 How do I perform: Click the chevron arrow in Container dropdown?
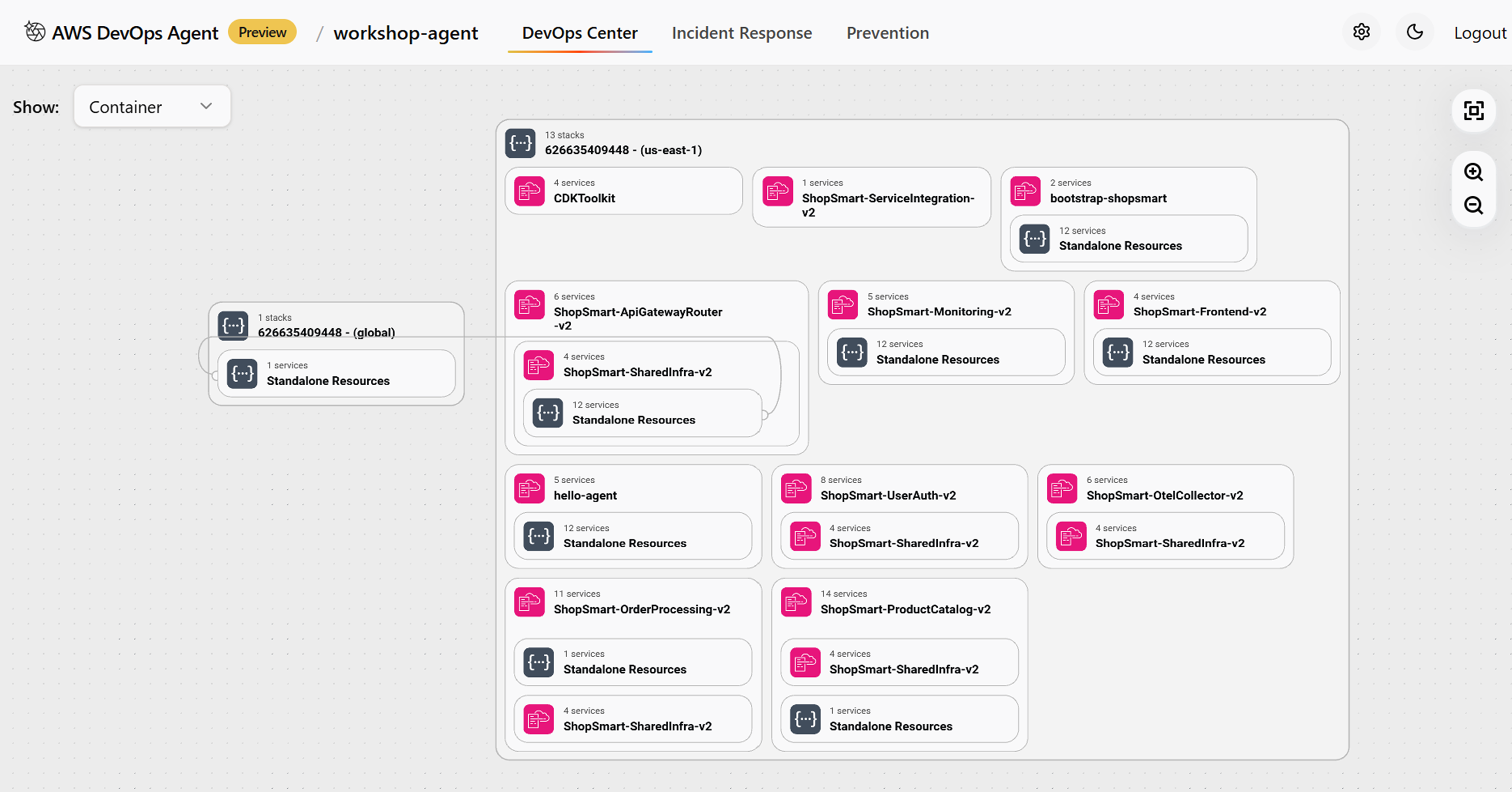coord(206,106)
